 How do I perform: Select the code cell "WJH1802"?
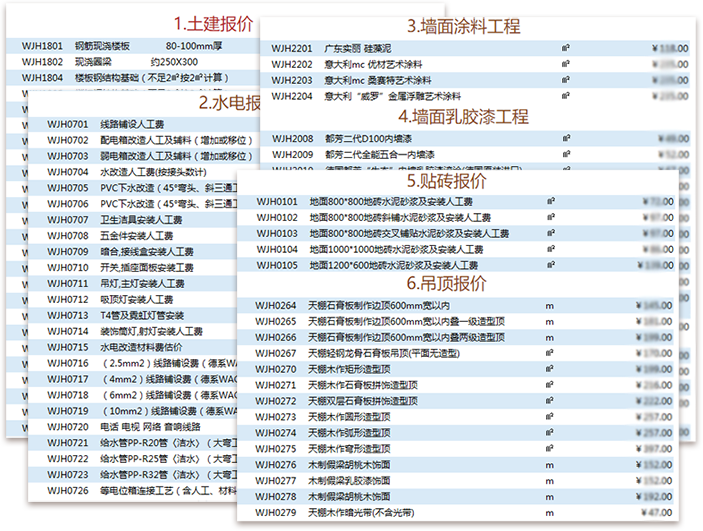point(42,62)
